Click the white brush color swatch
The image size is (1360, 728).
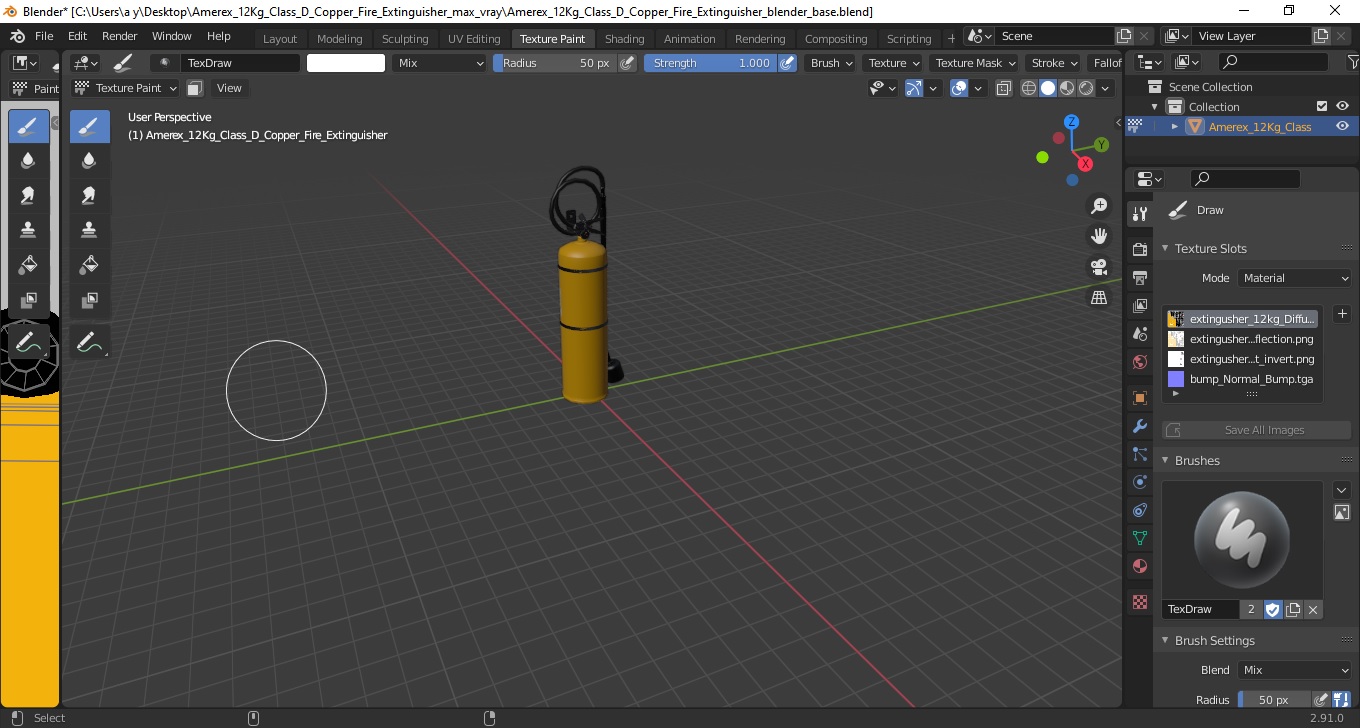click(346, 63)
